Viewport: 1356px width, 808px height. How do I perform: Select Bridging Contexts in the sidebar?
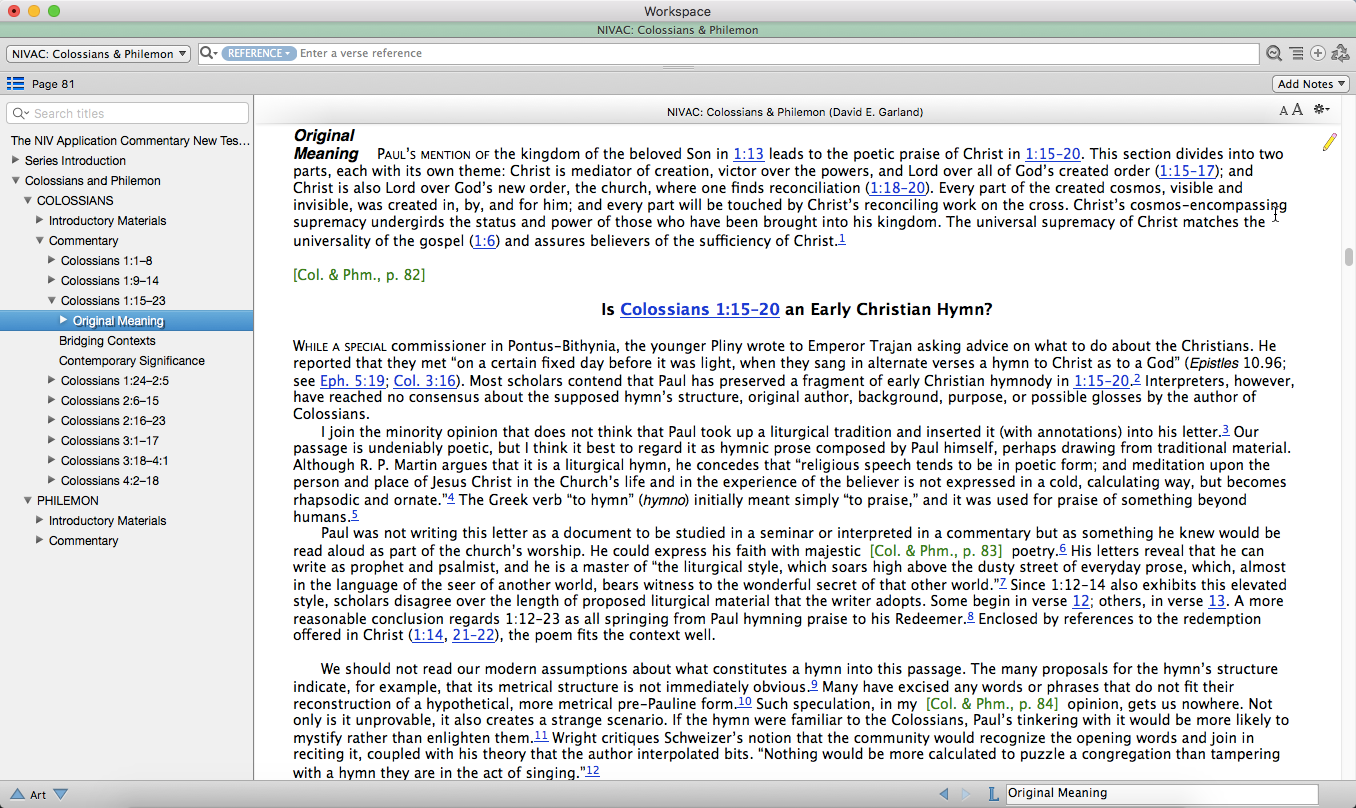(x=107, y=341)
